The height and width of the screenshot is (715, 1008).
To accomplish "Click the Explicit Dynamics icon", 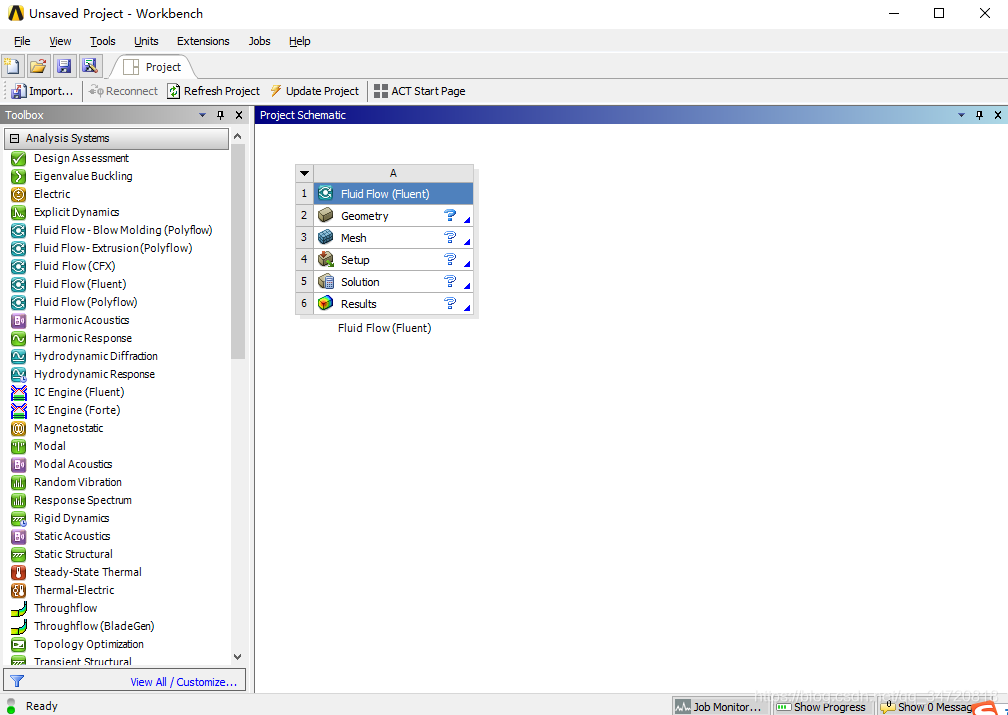I will tap(19, 212).
